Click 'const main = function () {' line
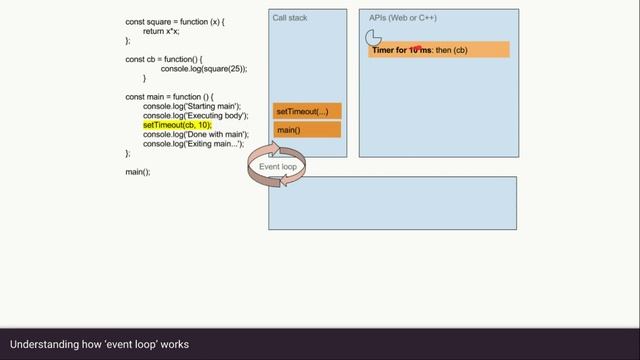The image size is (640, 360). click(x=169, y=97)
